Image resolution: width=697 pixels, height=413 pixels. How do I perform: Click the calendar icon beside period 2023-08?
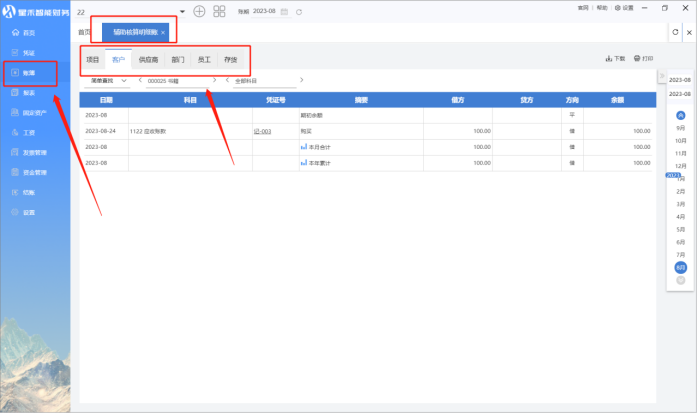pos(285,11)
